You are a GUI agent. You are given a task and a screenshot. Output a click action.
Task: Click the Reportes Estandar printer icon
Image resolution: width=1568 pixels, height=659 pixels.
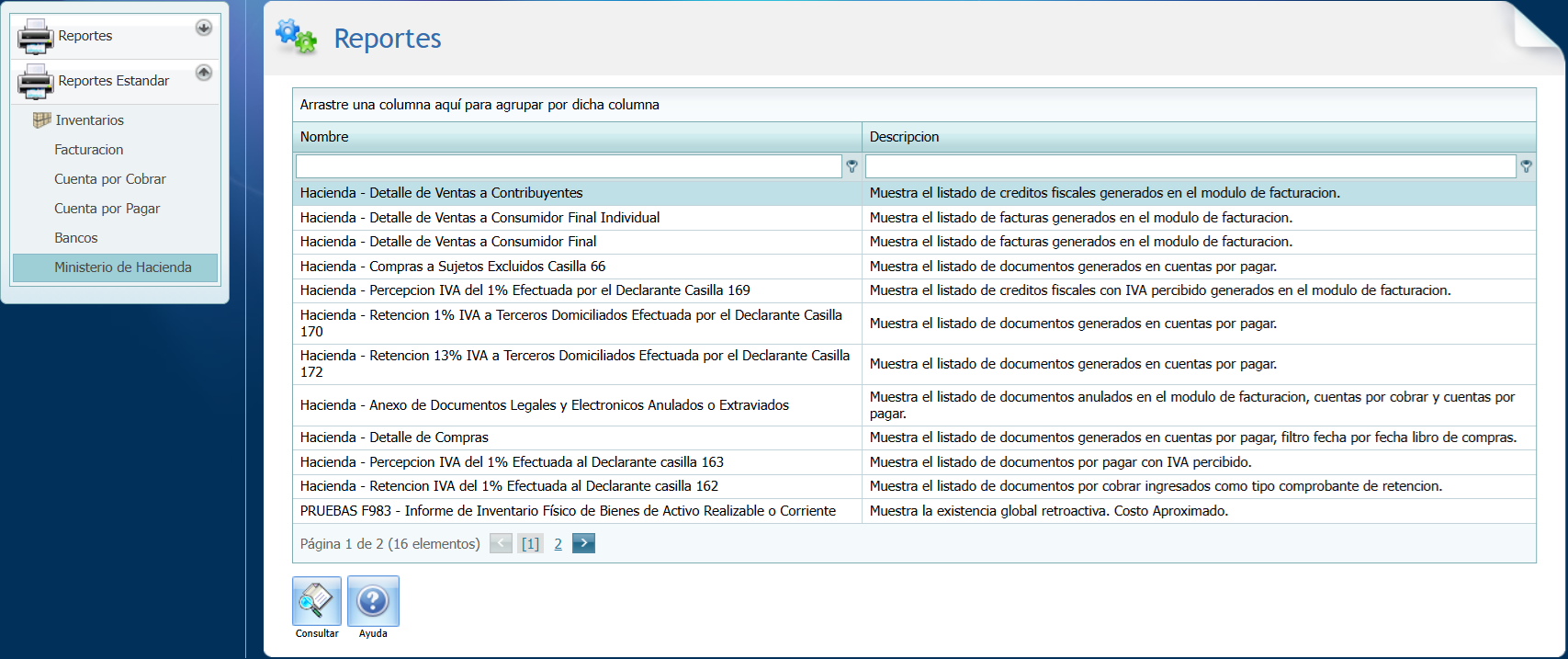36,82
